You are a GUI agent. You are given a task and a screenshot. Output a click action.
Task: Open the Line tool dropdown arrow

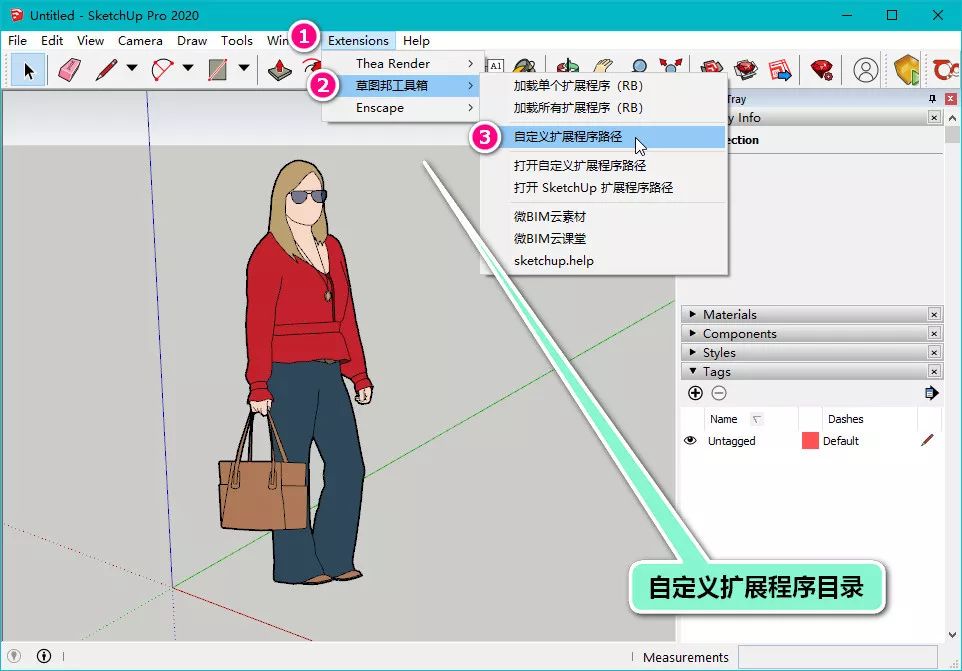pos(132,67)
